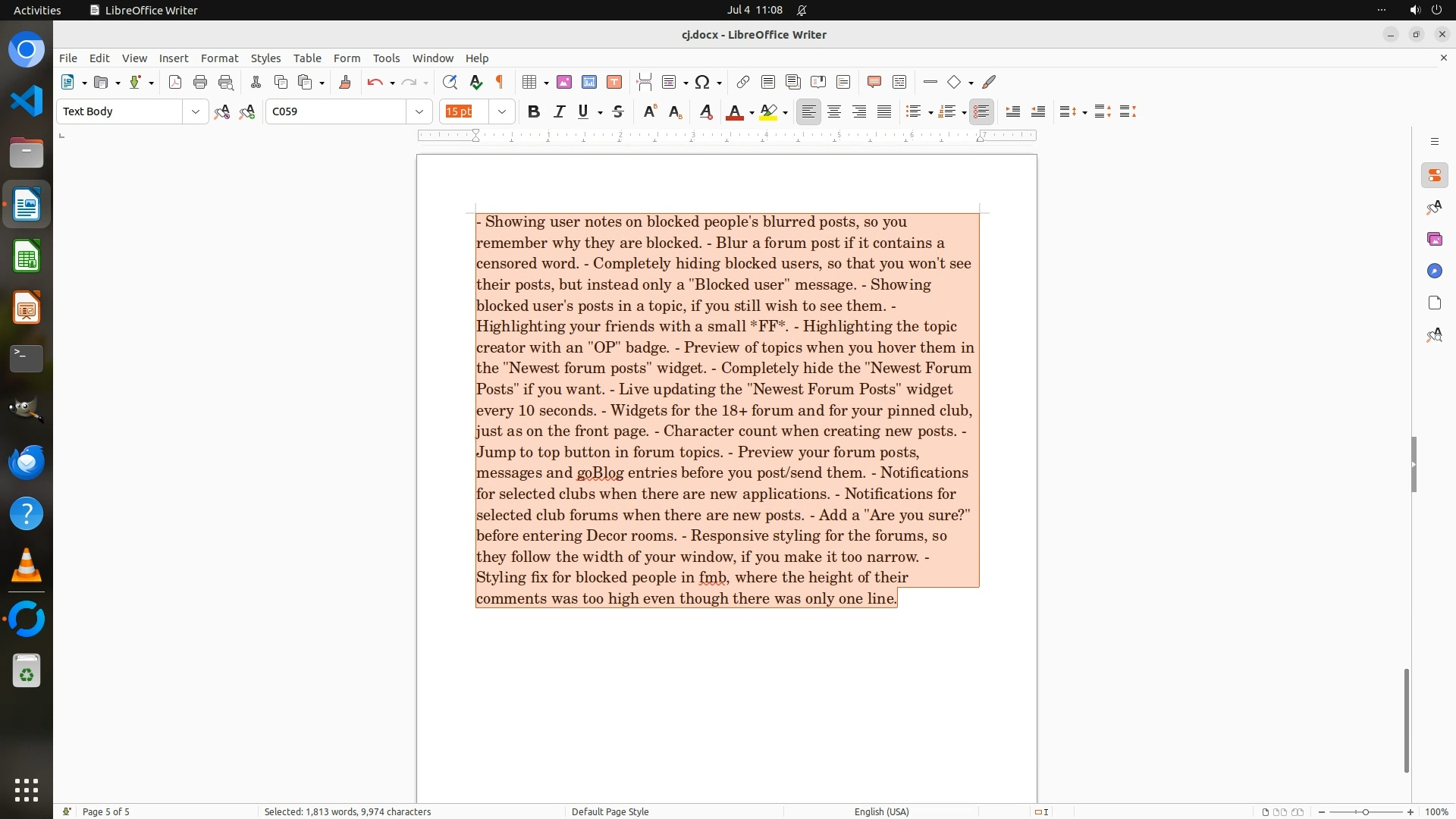Open the sidebar Navigator panel
Image resolution: width=1456 pixels, height=819 pixels.
click(x=1434, y=271)
